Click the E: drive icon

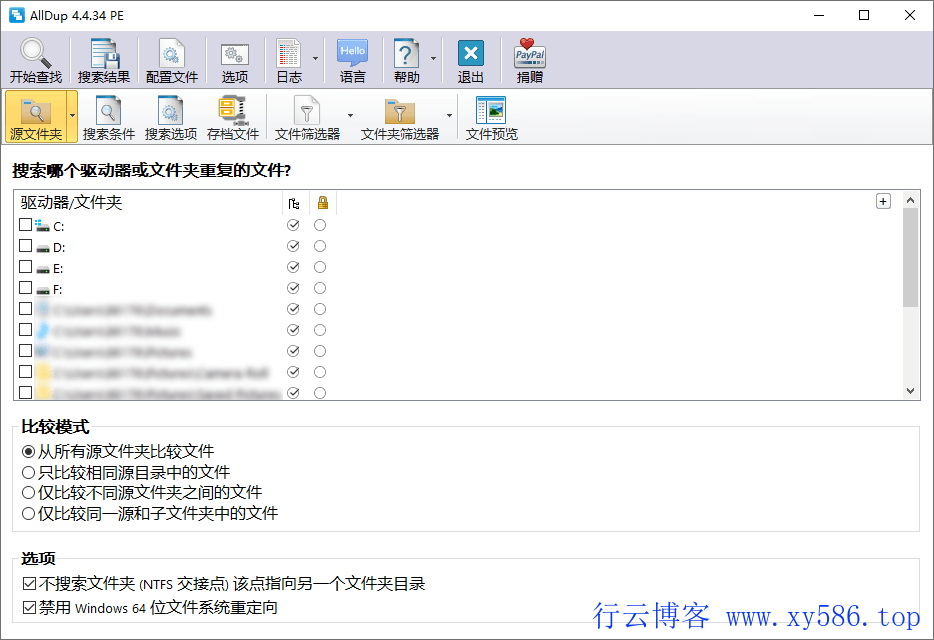42,269
